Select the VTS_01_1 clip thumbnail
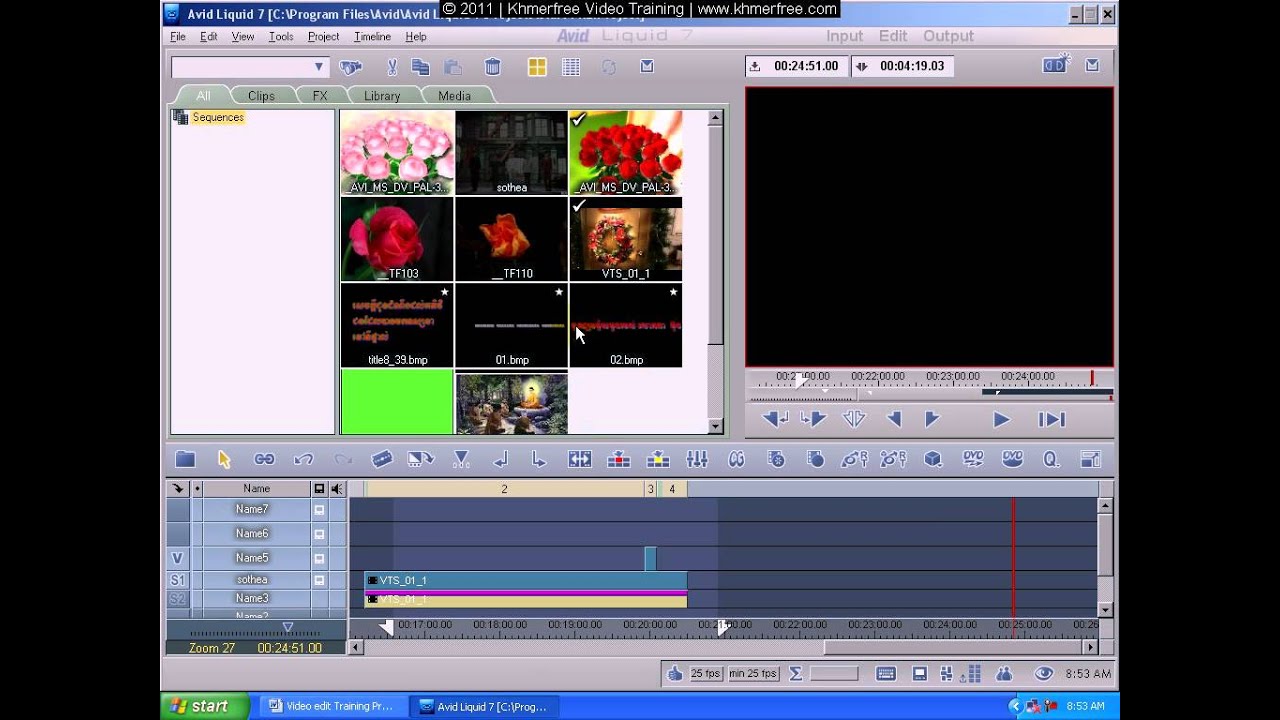This screenshot has width=1280, height=720. [x=626, y=240]
